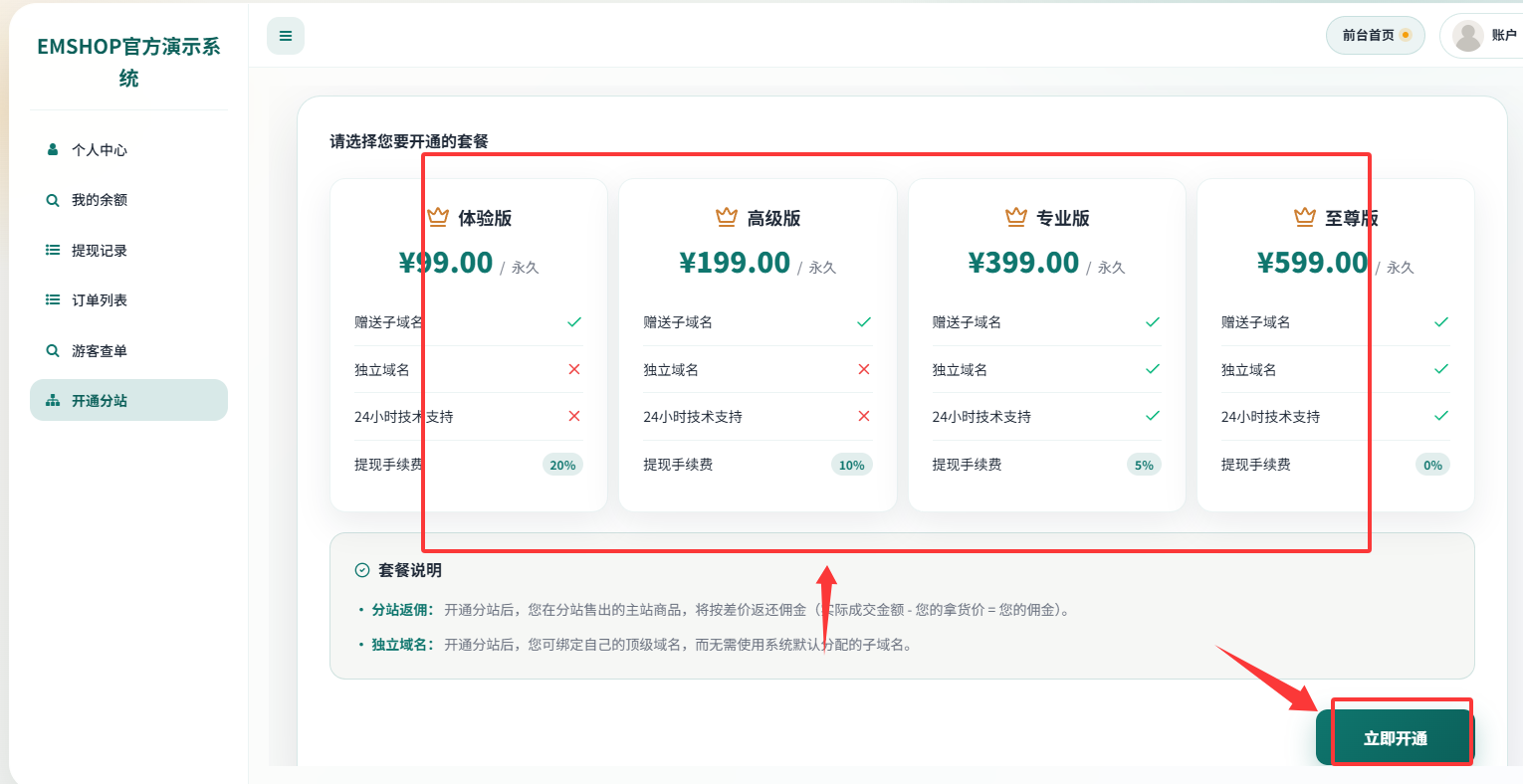1523x784 pixels.
Task: Select the 个人中心 person icon in sidebar
Action: pyautogui.click(x=52, y=149)
